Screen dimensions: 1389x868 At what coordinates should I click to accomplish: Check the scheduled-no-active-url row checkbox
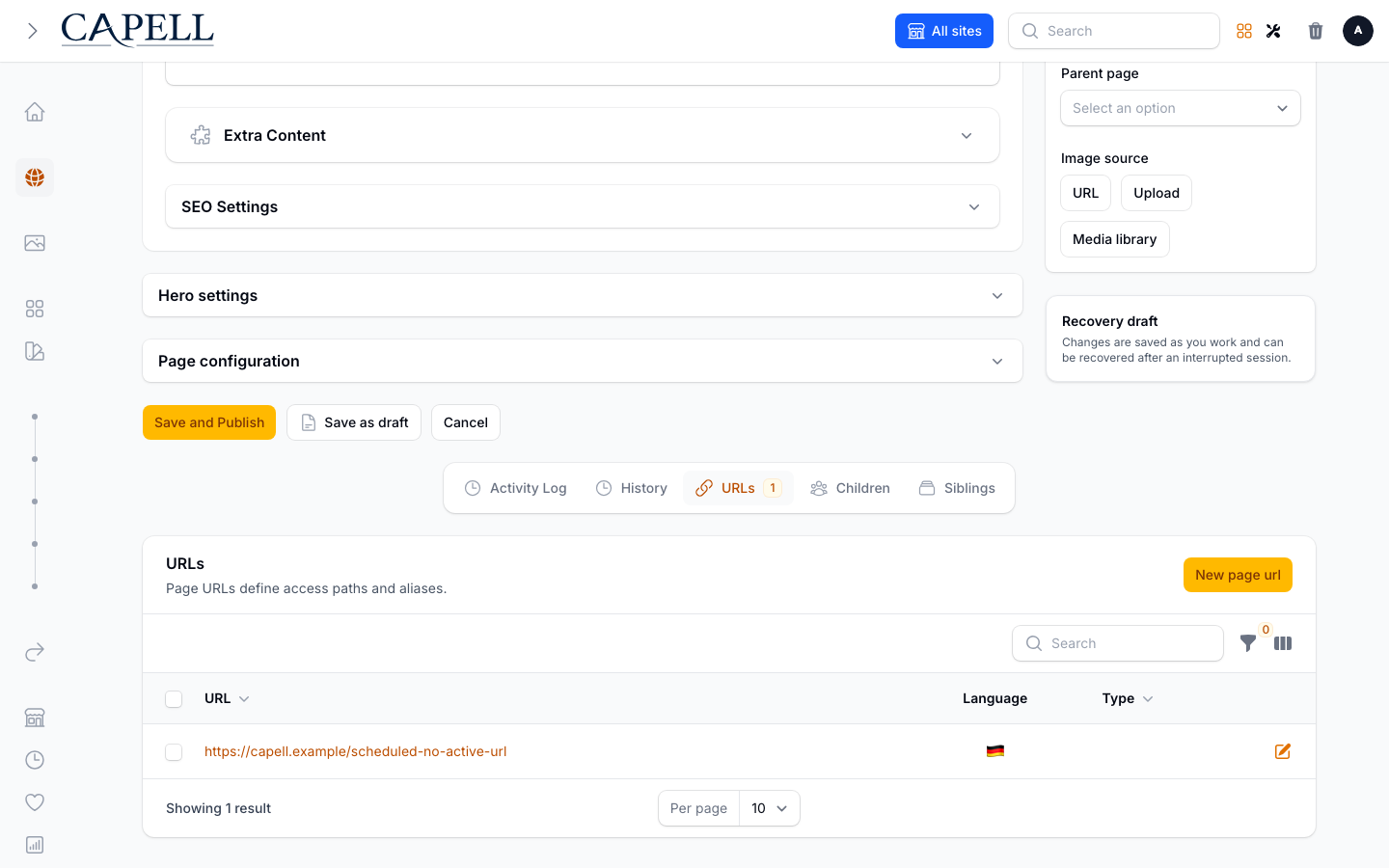[174, 752]
